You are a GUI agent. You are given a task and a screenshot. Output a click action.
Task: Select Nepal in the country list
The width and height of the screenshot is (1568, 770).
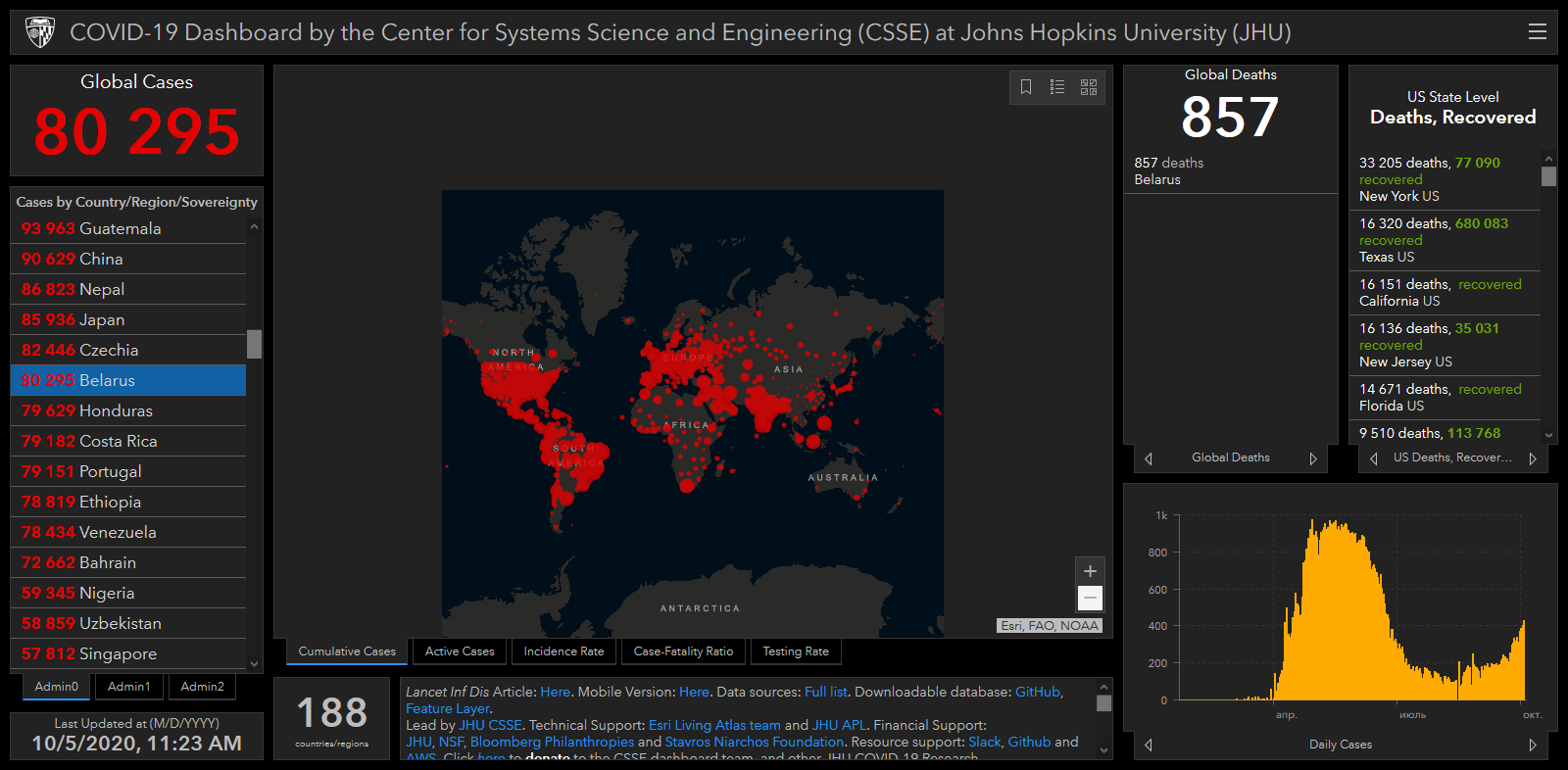pyautogui.click(x=128, y=289)
